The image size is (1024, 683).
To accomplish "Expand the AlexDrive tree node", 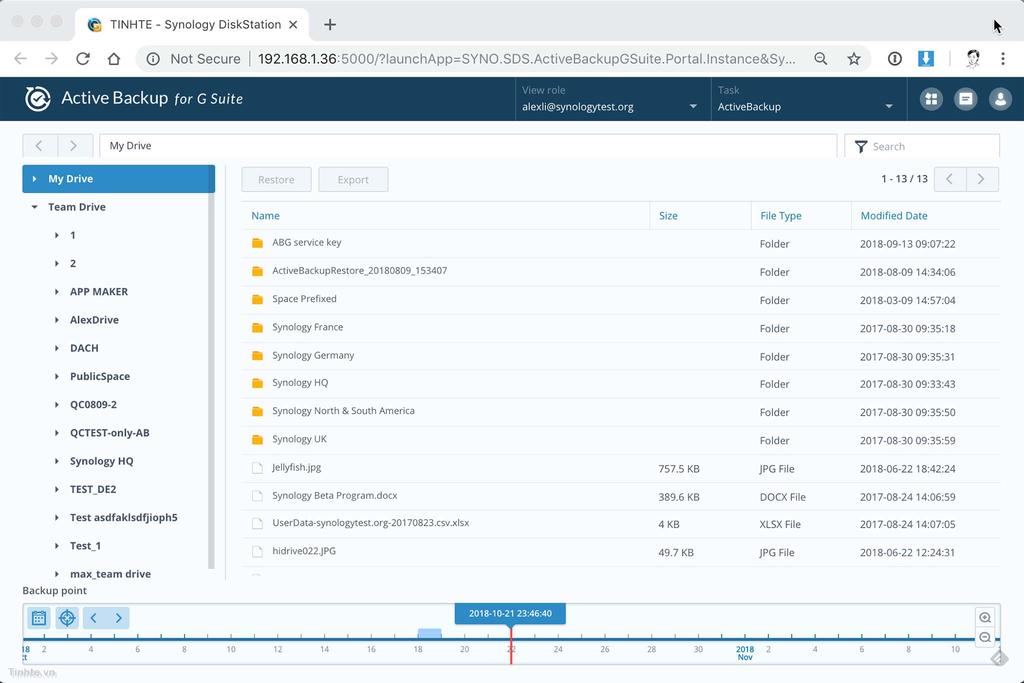I will [x=57, y=320].
